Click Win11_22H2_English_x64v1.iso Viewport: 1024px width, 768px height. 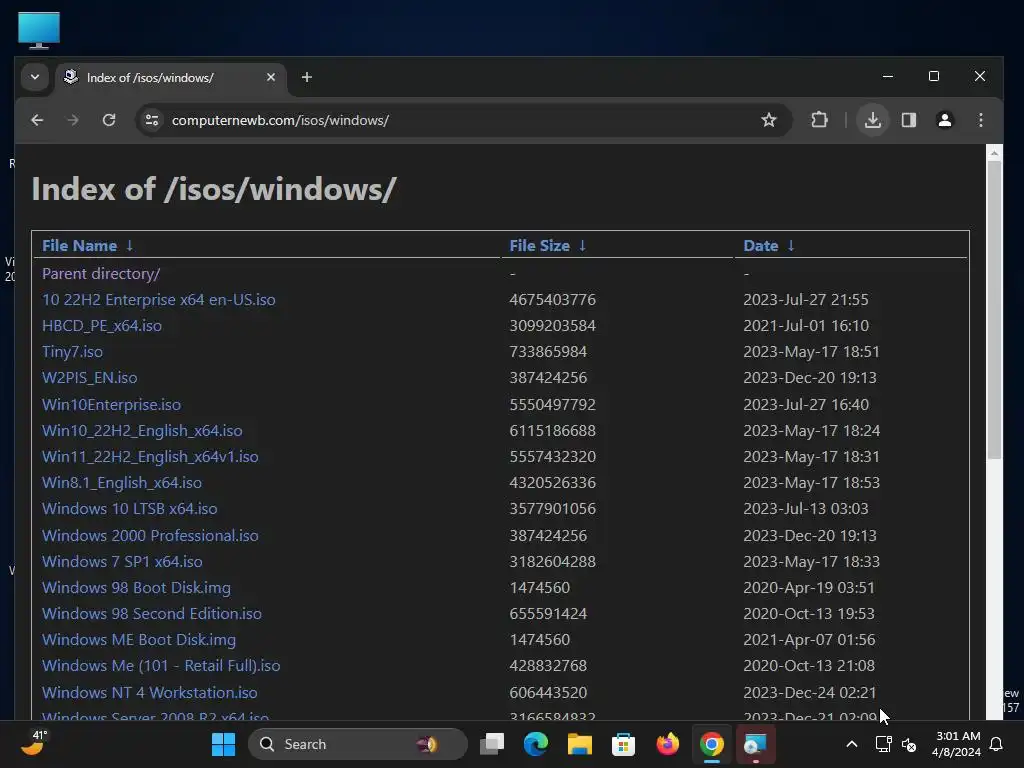click(x=150, y=456)
